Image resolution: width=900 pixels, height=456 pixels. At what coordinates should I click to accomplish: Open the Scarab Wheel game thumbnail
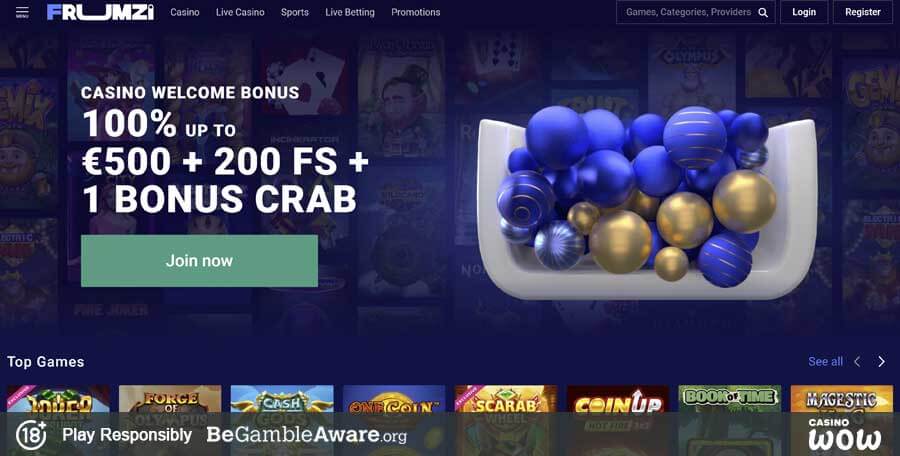click(506, 420)
